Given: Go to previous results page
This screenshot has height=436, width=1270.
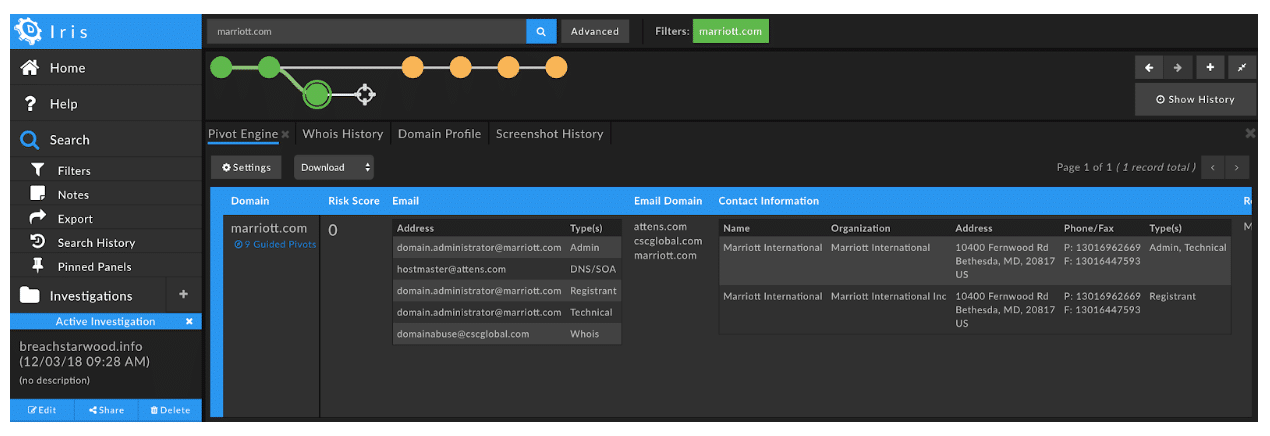Looking at the screenshot, I should click(x=1212, y=167).
